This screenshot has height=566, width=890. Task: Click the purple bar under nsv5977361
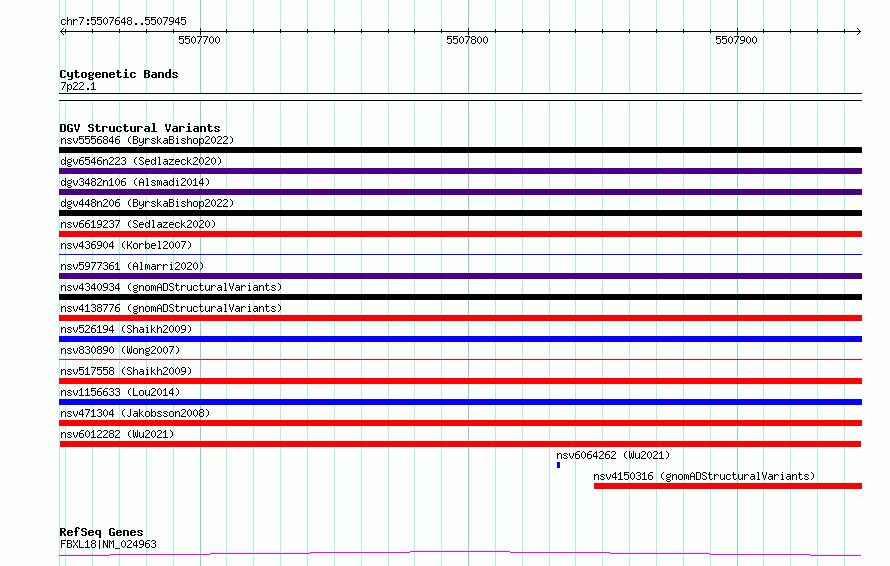[x=460, y=276]
